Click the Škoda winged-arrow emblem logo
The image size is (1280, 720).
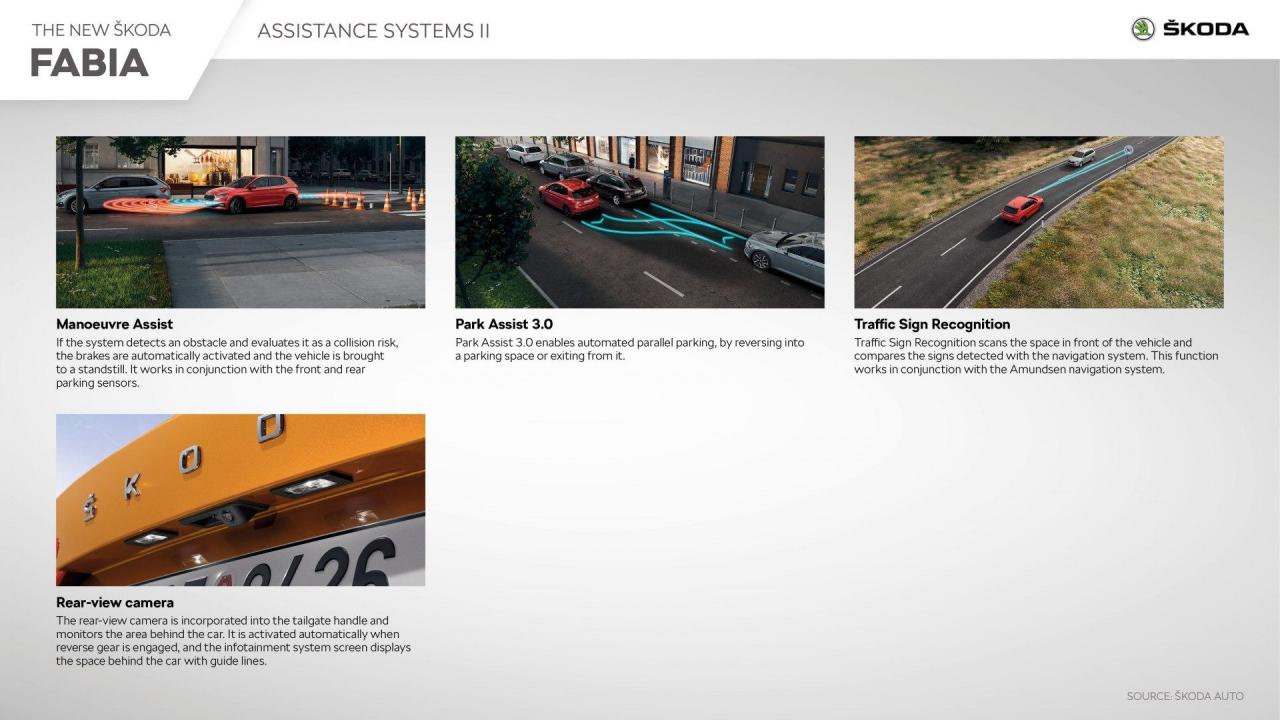click(1143, 29)
